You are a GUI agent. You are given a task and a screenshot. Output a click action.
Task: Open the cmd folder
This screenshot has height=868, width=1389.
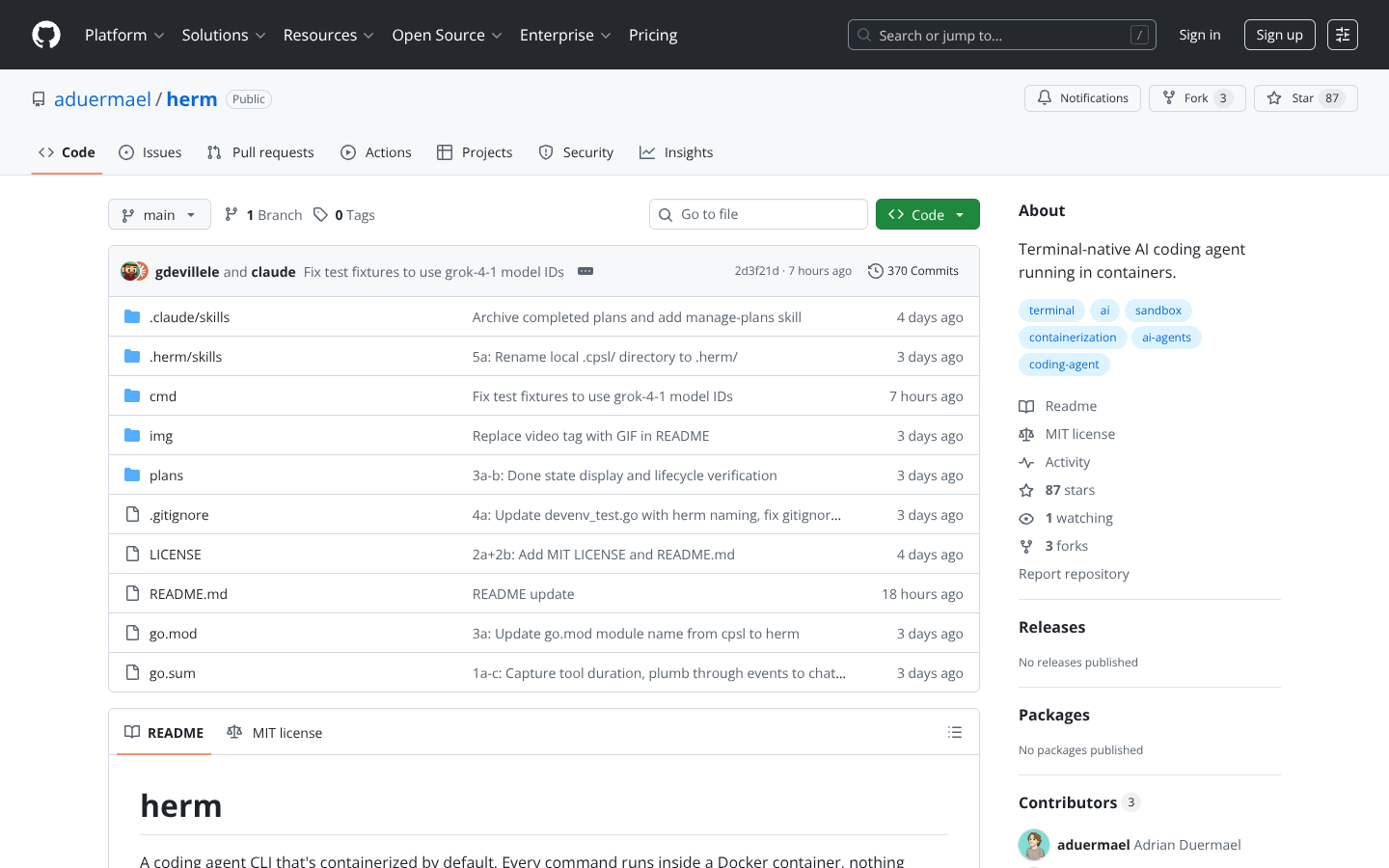[163, 396]
